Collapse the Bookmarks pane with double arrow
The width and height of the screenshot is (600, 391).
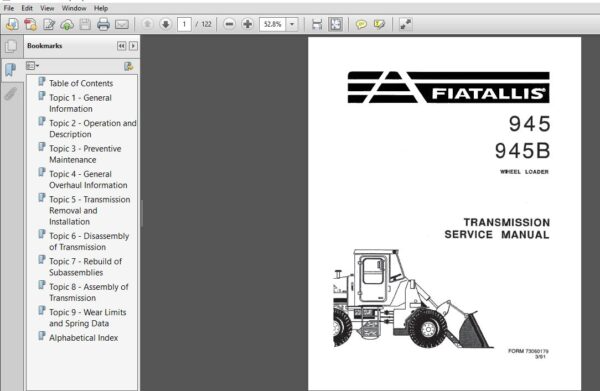(121, 46)
